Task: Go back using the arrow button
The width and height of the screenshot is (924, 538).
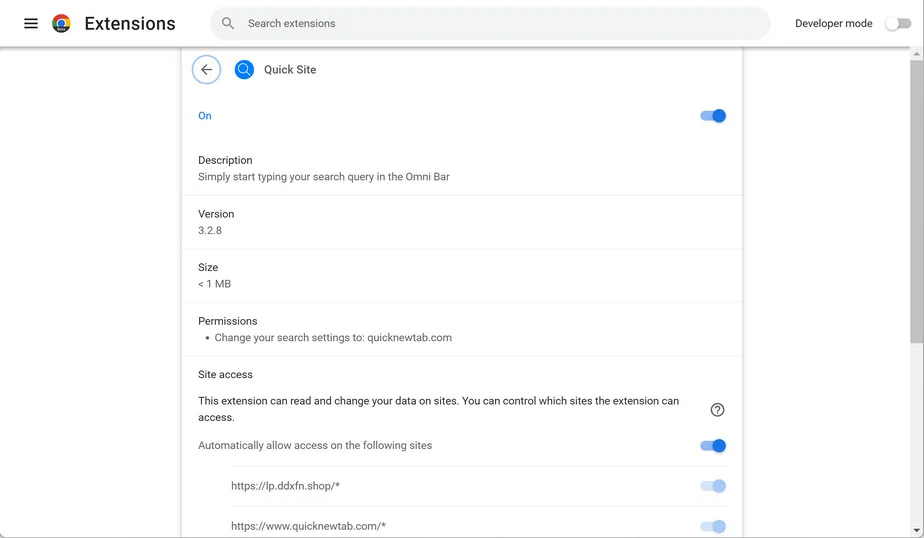Action: pos(206,70)
